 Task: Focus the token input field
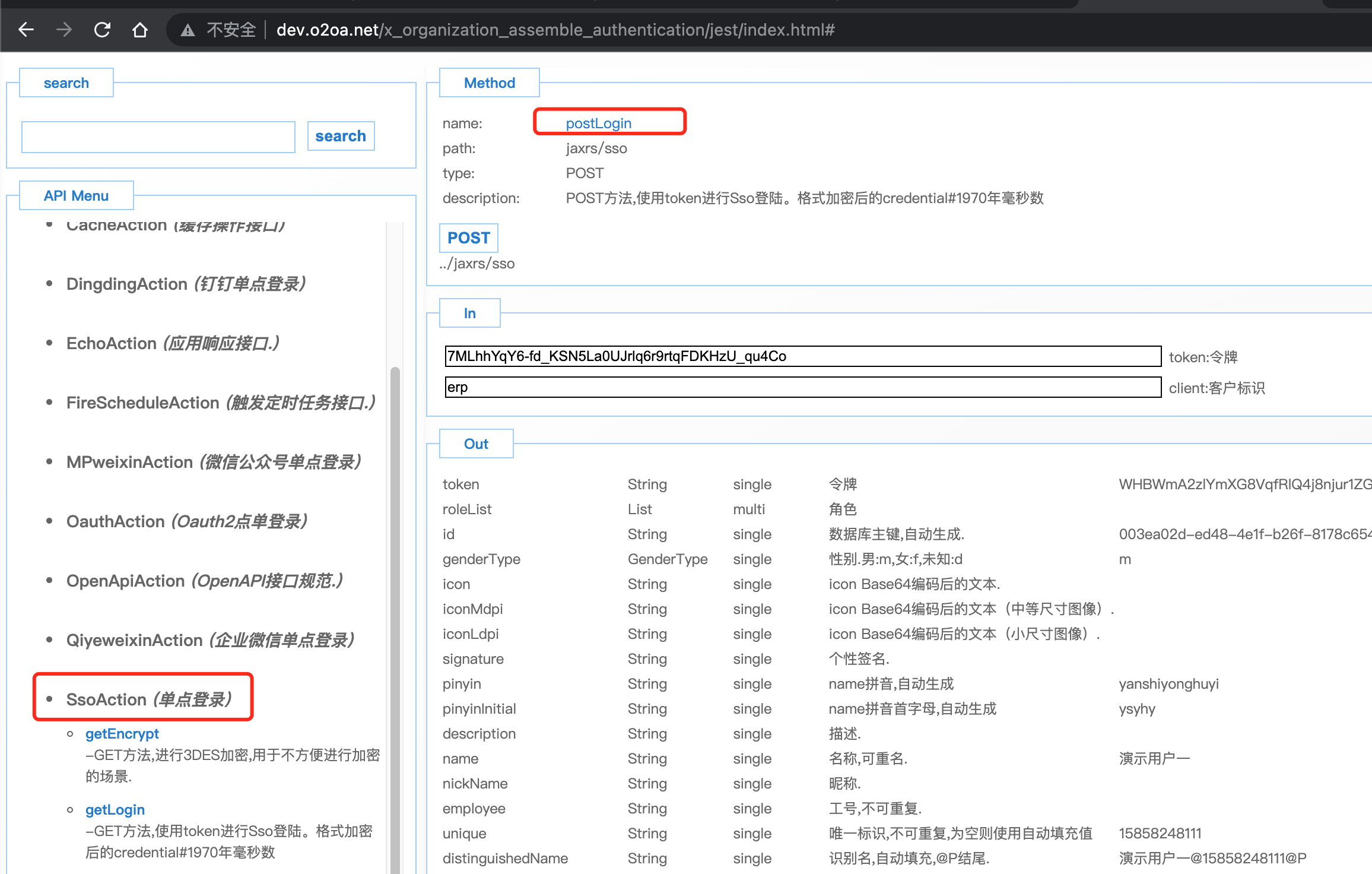click(802, 356)
